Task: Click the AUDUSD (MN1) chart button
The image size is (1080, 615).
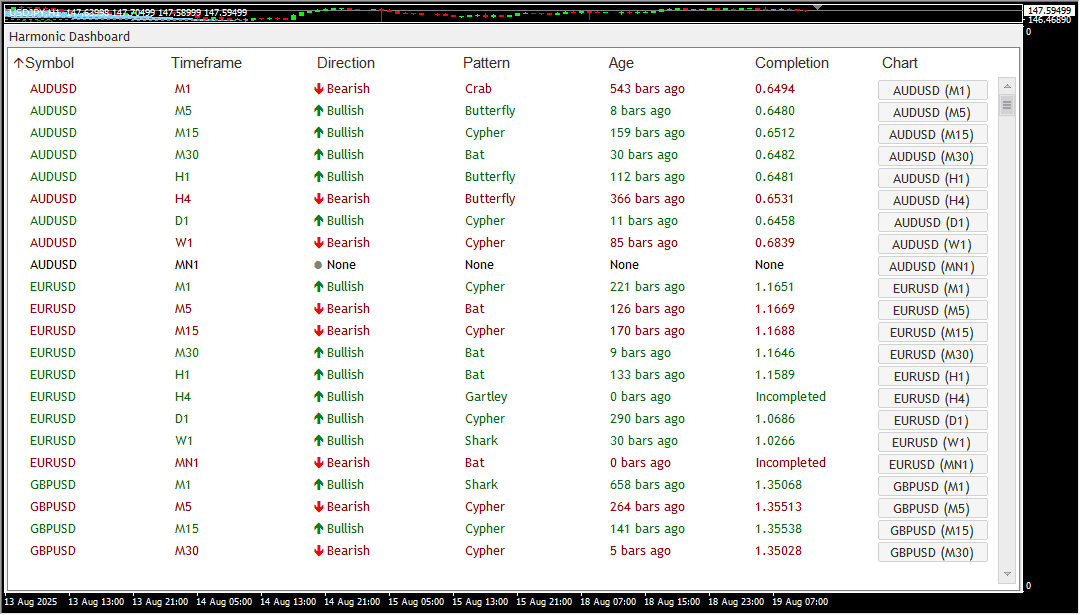Action: pyautogui.click(x=933, y=267)
